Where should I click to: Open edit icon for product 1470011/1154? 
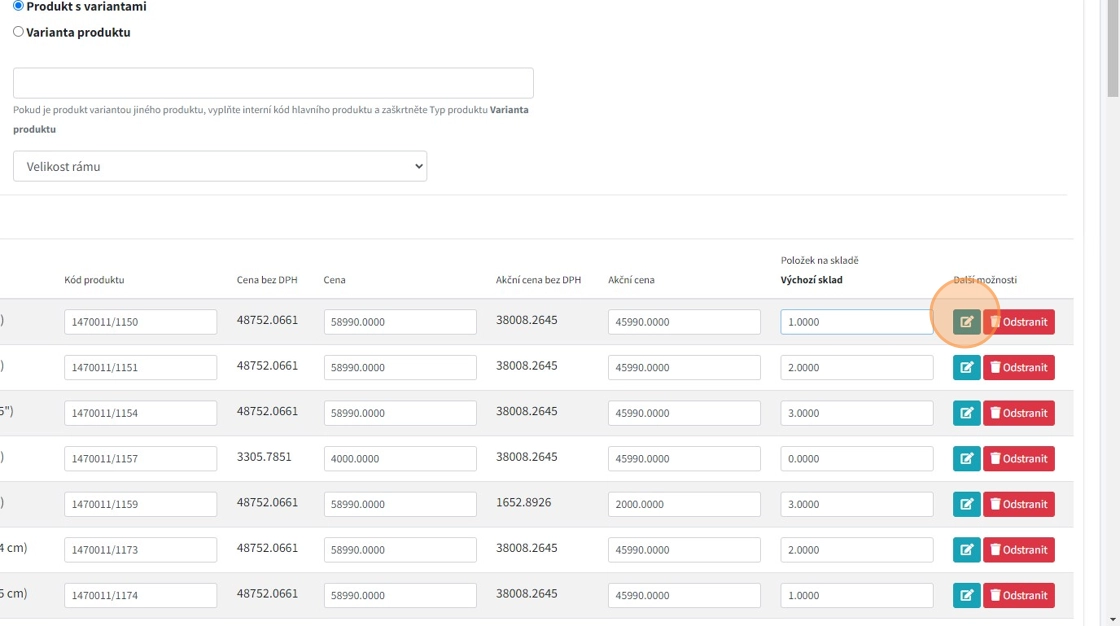click(966, 413)
